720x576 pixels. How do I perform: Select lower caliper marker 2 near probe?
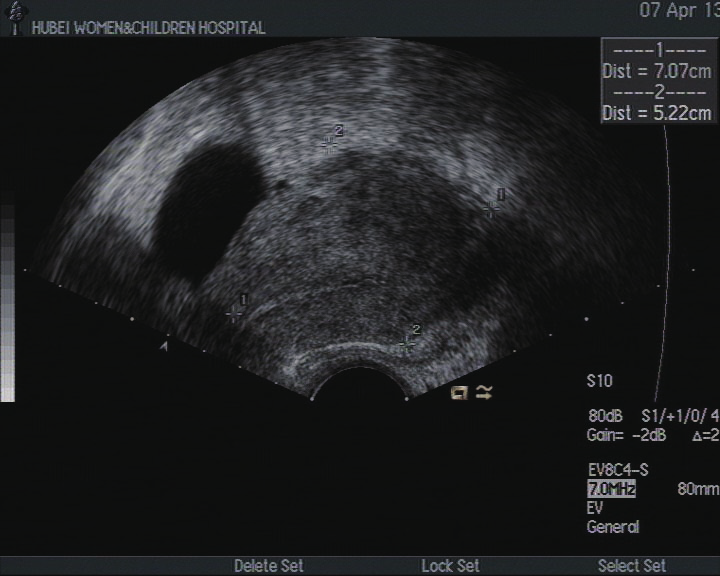click(406, 343)
